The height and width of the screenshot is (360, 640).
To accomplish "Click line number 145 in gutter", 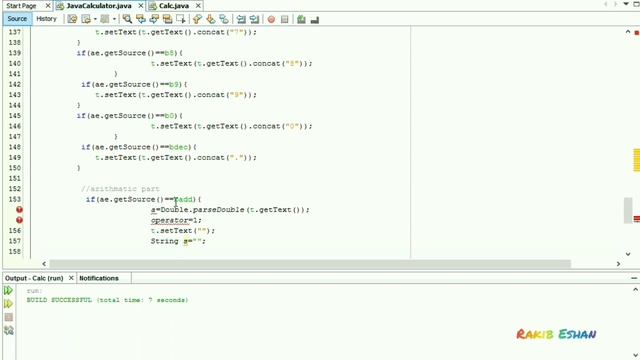I will (x=15, y=116).
